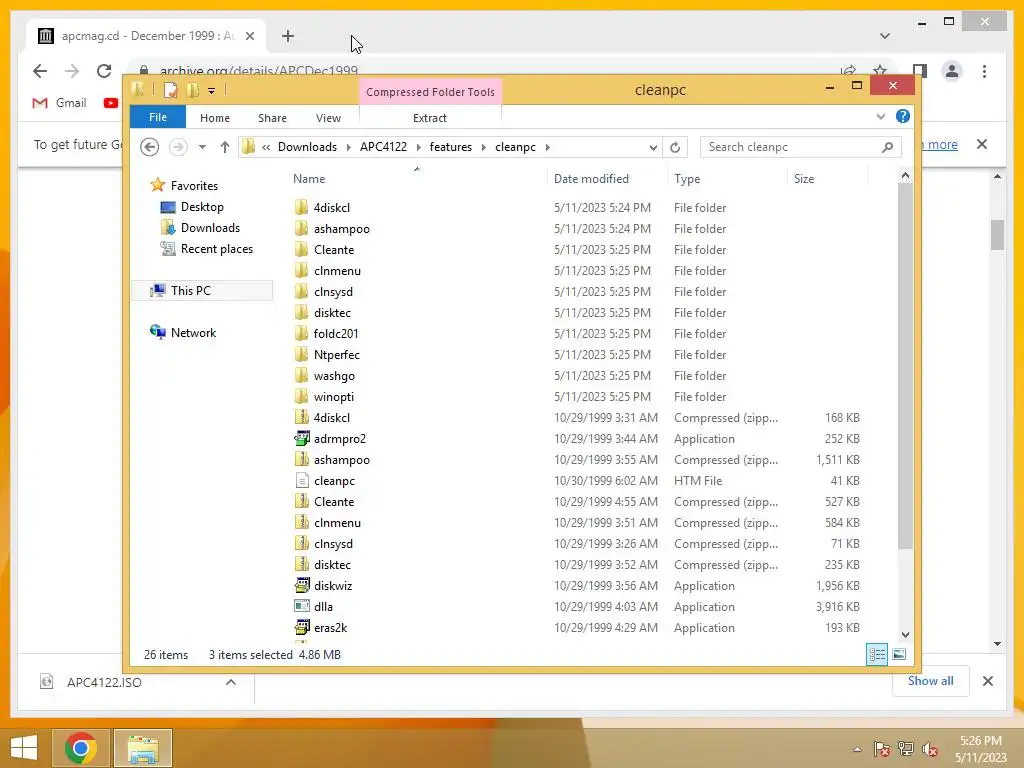
Task: Click Show all downloads button
Action: pos(931,681)
